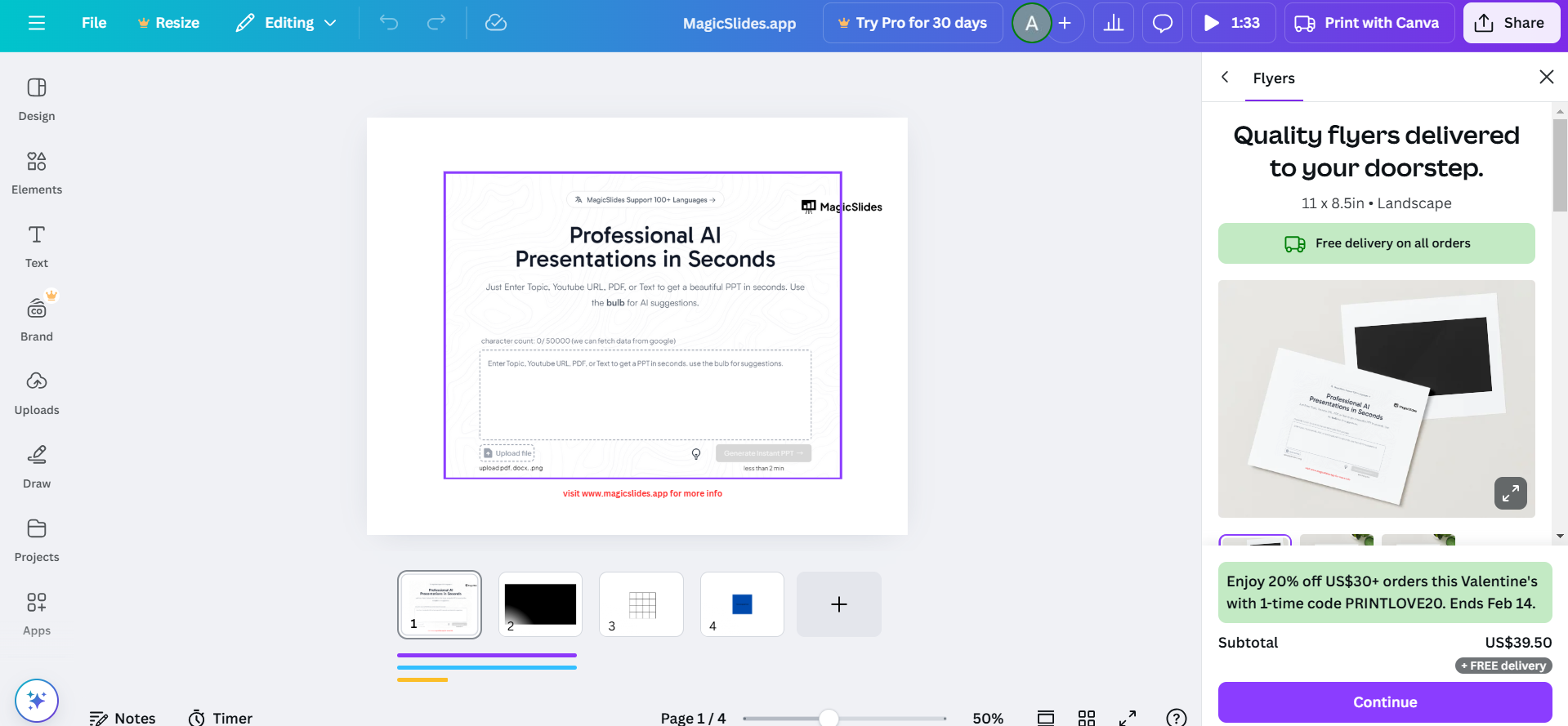Open grid view of pages
Image resolution: width=1568 pixels, height=726 pixels.
pos(1087,718)
